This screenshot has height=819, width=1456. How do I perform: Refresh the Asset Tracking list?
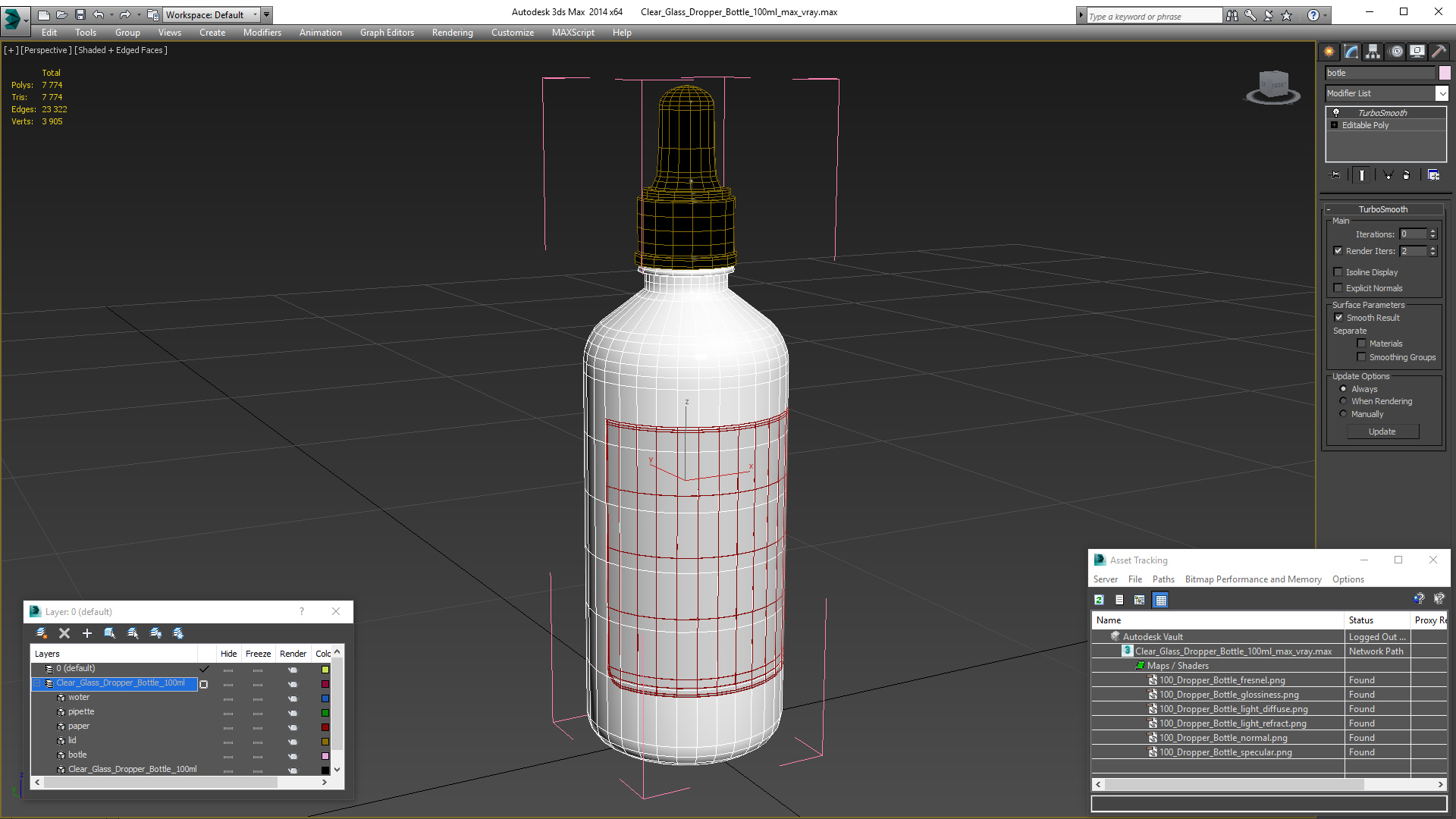point(1099,600)
